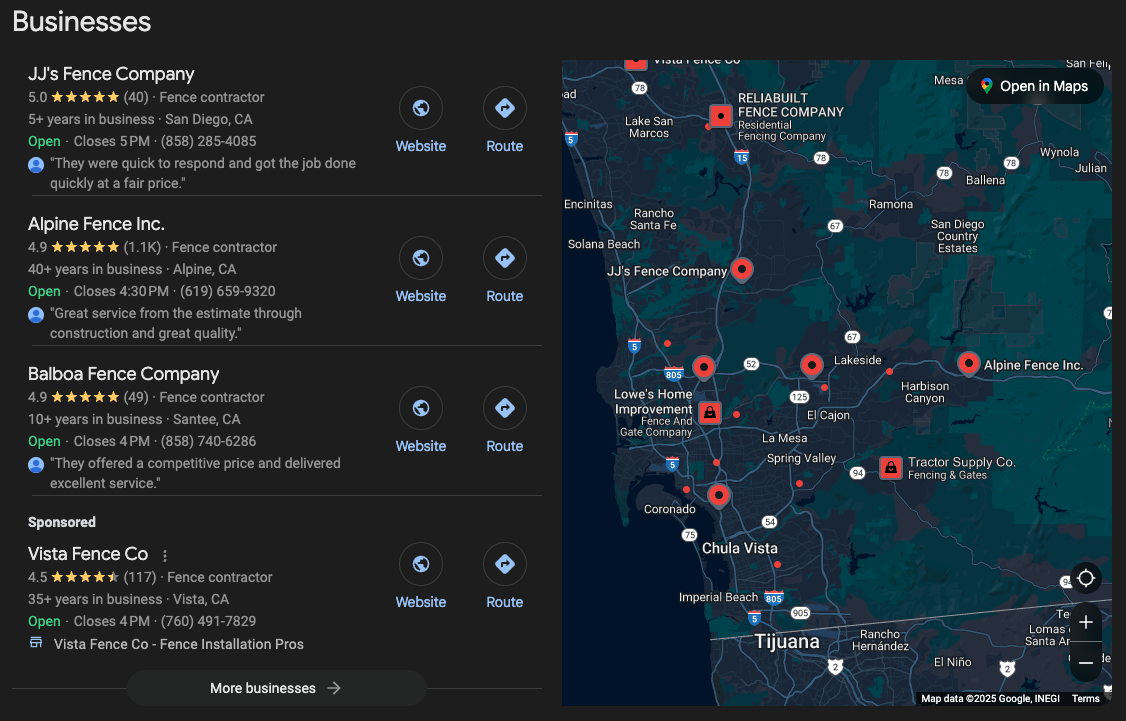
Task: Open the Vista Fence Co - Fence Installation Pros link
Action: 177,643
